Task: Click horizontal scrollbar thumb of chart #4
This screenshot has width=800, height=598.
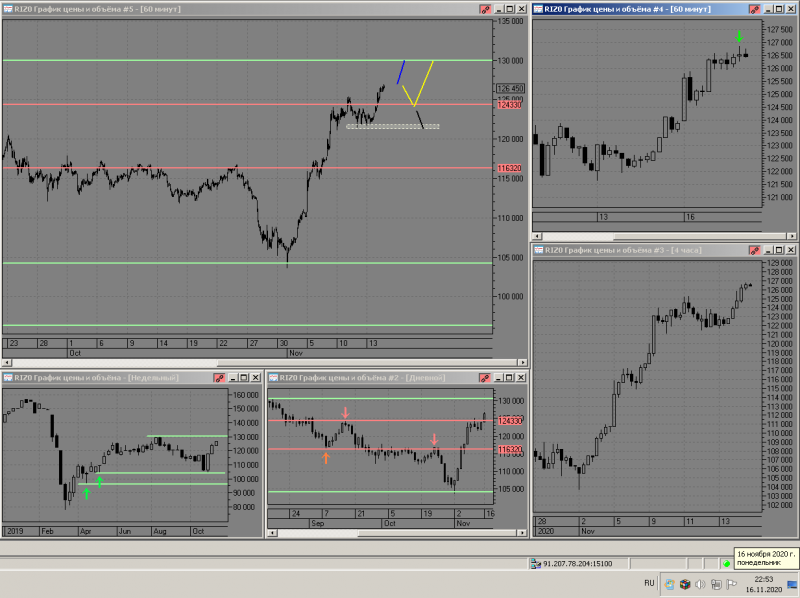Action: (701, 236)
